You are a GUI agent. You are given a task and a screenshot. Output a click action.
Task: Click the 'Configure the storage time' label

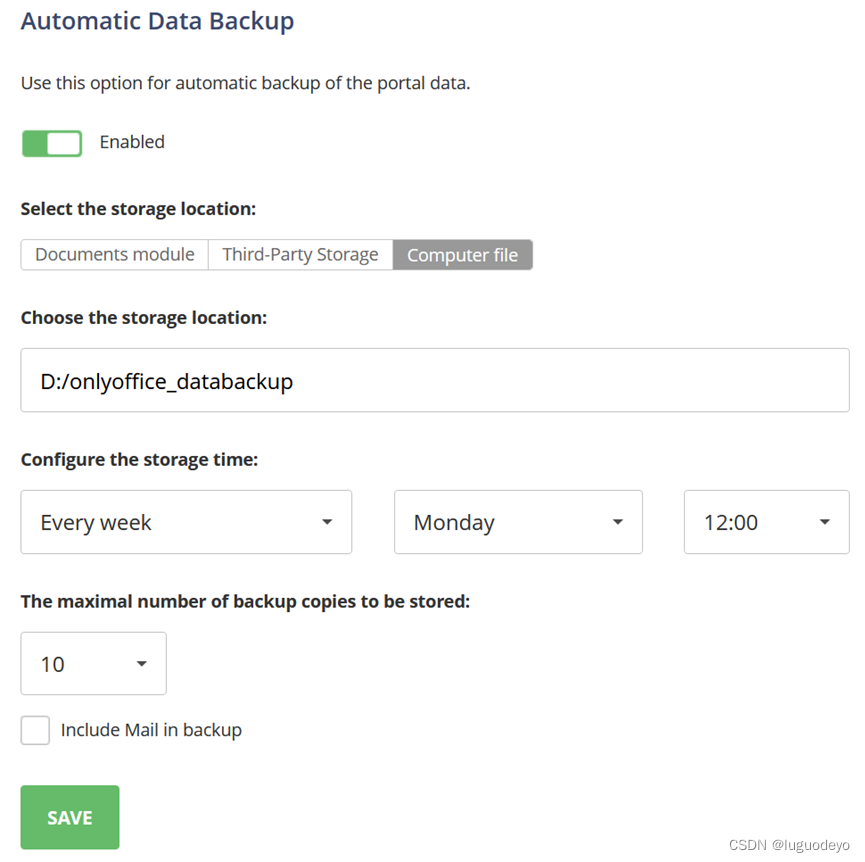139,460
